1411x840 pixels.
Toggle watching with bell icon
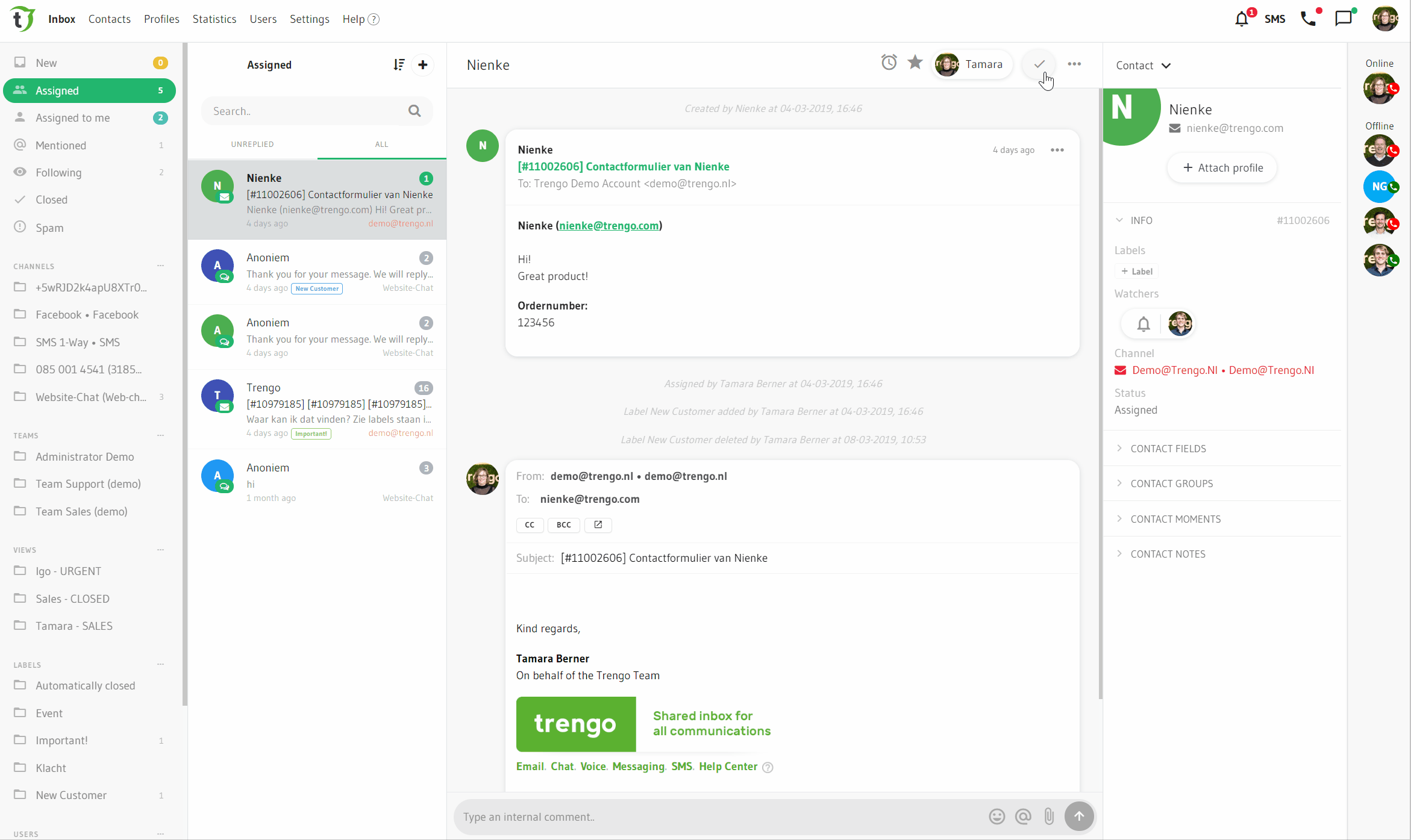point(1144,325)
